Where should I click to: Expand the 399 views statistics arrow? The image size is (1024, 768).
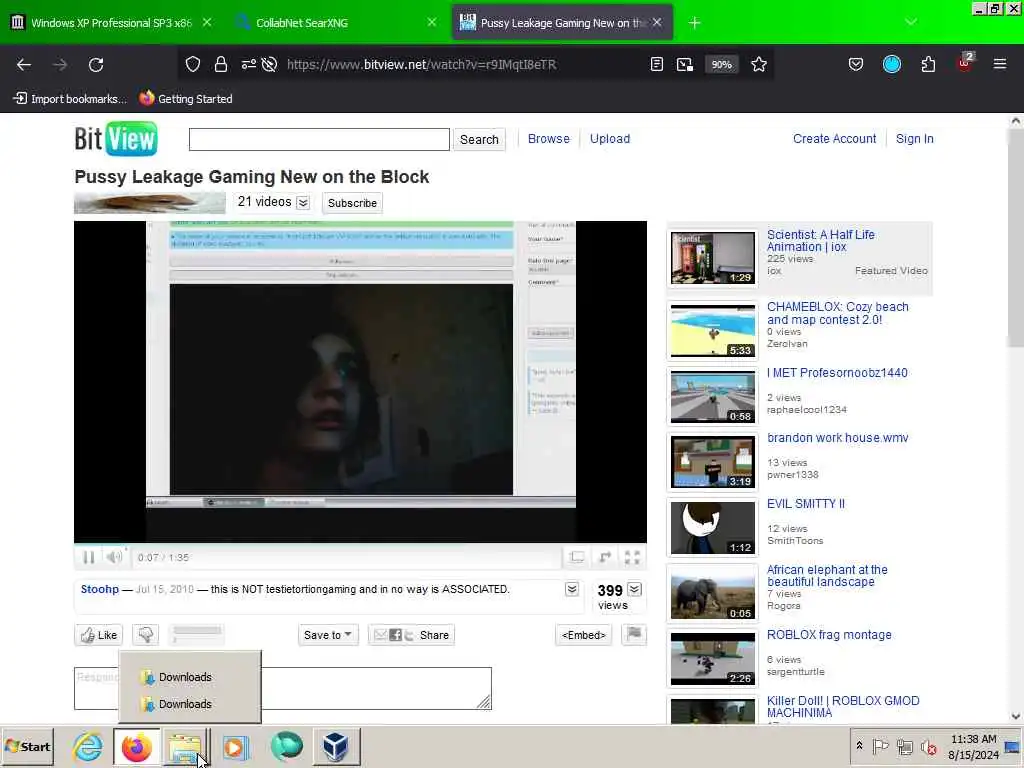[x=634, y=589]
